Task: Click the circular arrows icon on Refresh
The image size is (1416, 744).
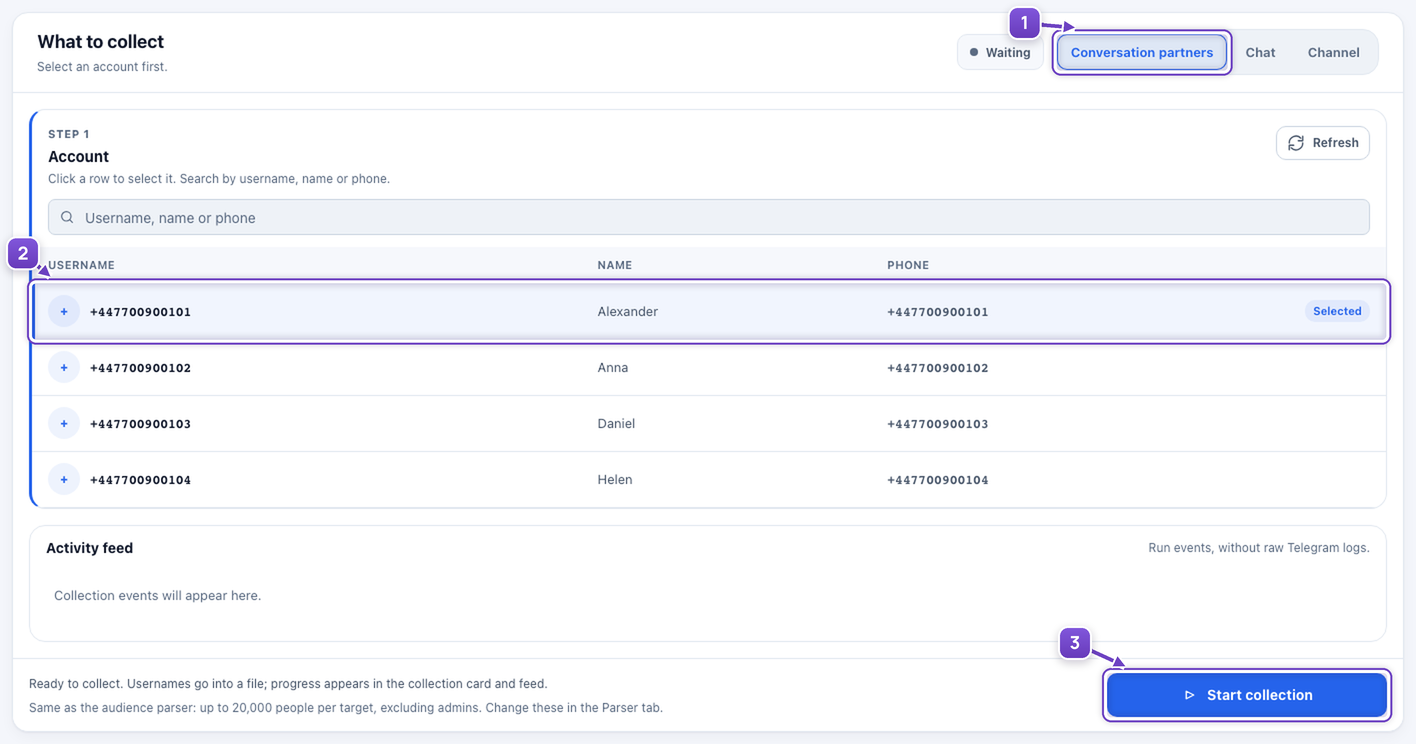Action: pos(1296,143)
